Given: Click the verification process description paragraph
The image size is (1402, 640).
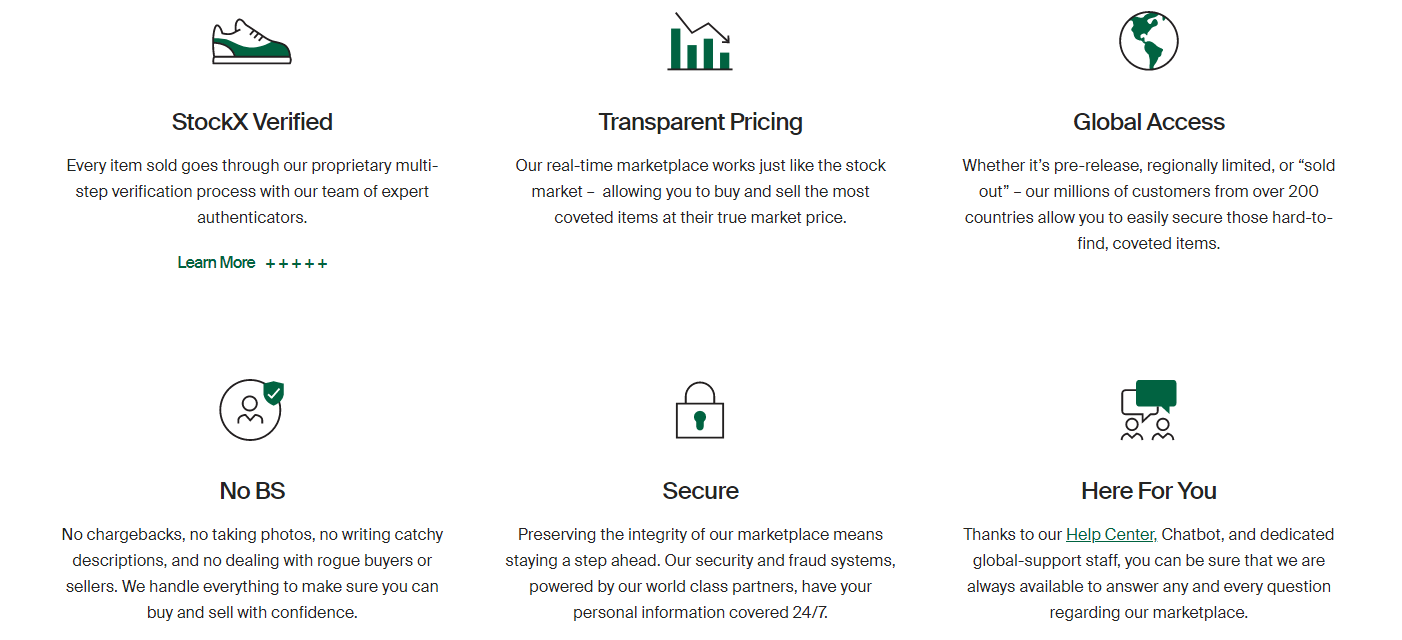Looking at the screenshot, I should [252, 191].
